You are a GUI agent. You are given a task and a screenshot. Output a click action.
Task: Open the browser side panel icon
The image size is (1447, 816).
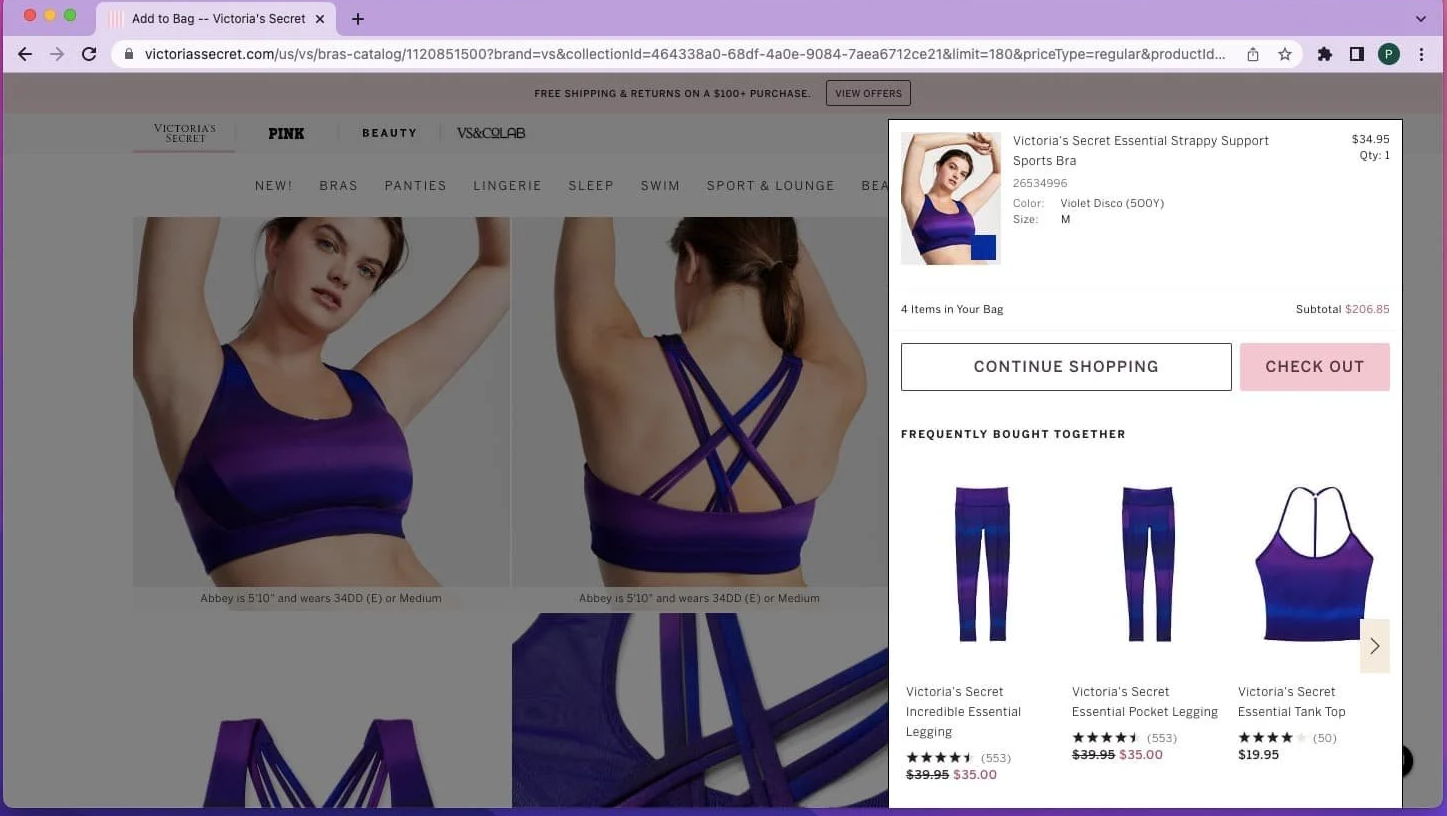click(x=1357, y=54)
